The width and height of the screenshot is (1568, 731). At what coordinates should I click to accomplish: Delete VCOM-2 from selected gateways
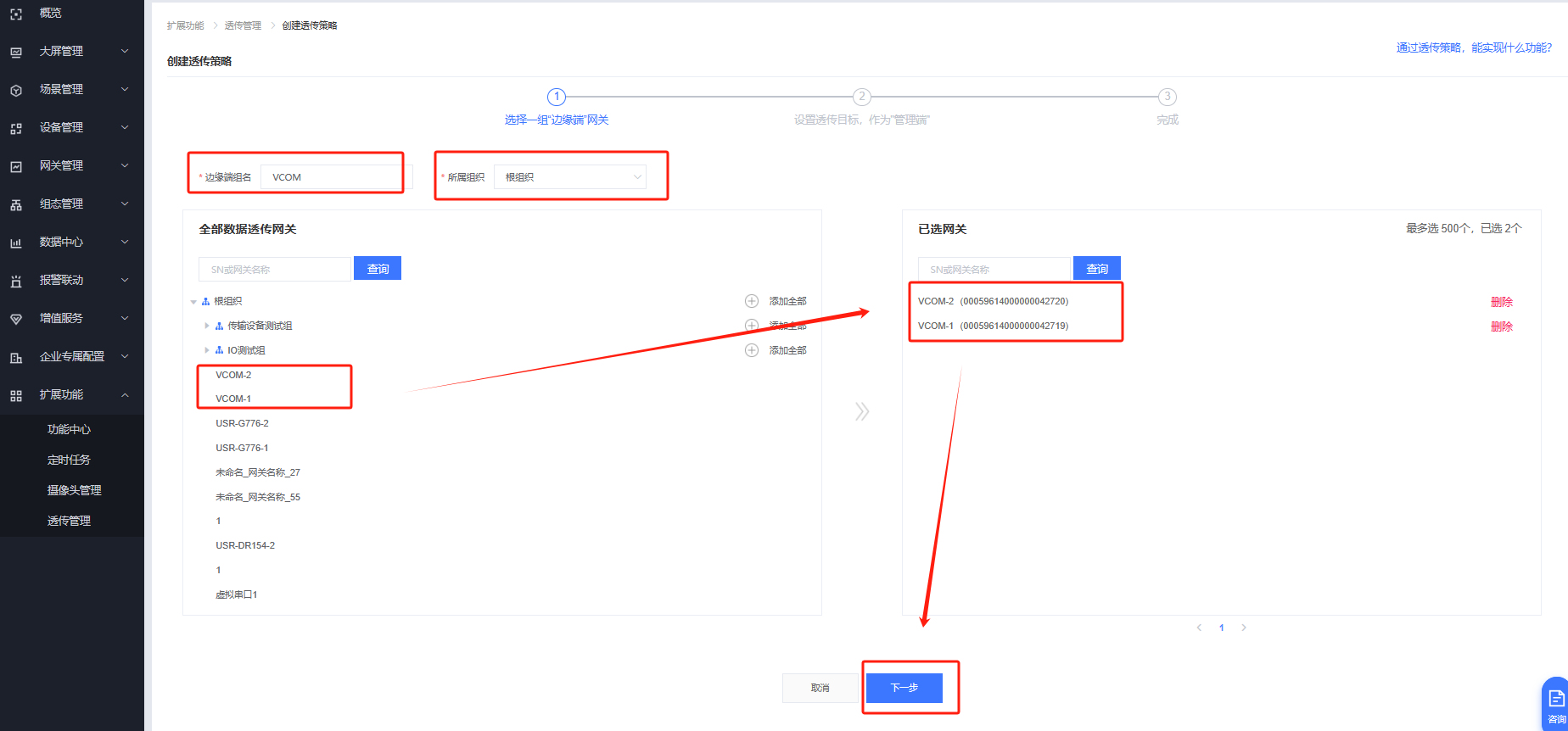(1501, 302)
